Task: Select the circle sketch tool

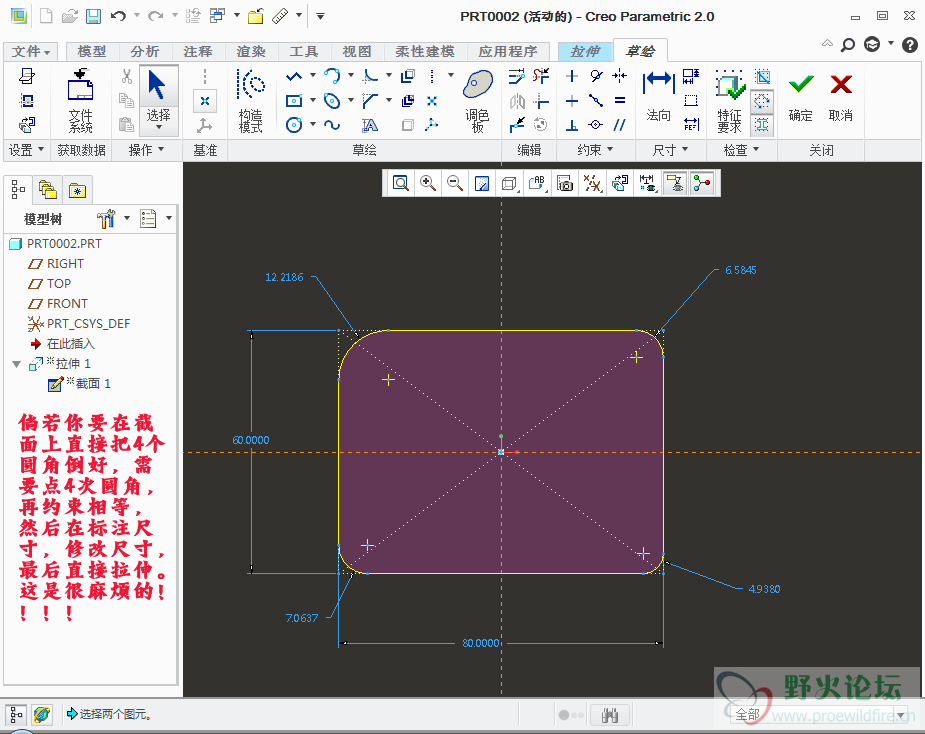Action: click(294, 125)
